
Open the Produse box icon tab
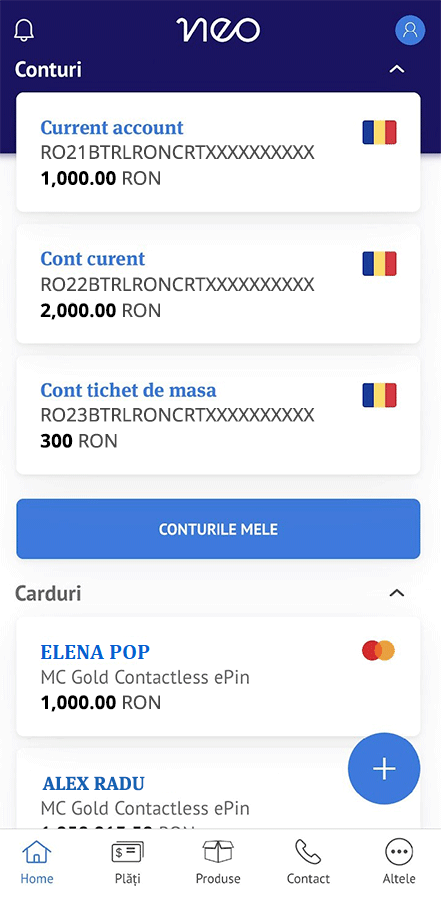click(x=218, y=863)
